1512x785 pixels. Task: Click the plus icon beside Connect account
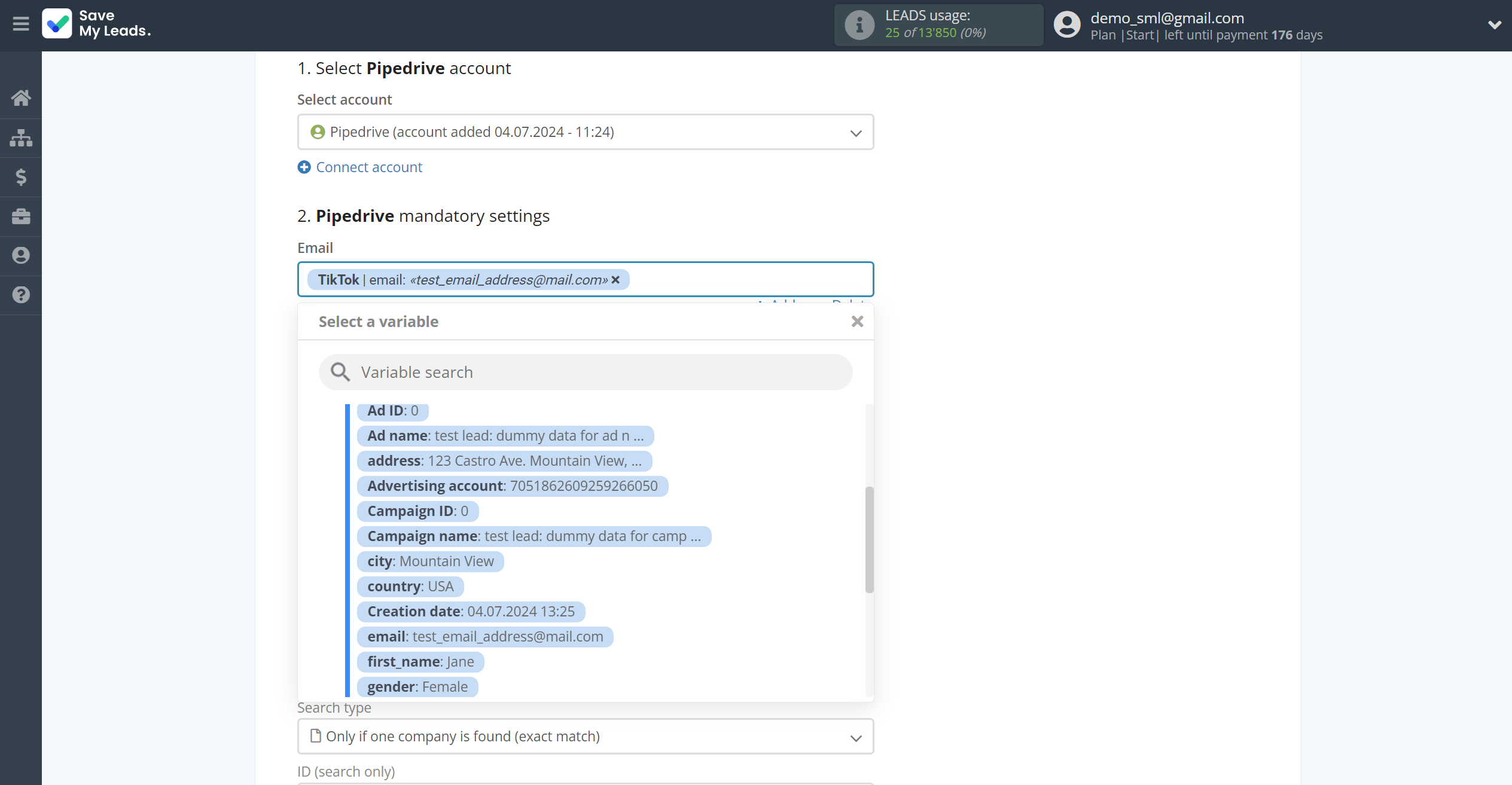tap(304, 167)
